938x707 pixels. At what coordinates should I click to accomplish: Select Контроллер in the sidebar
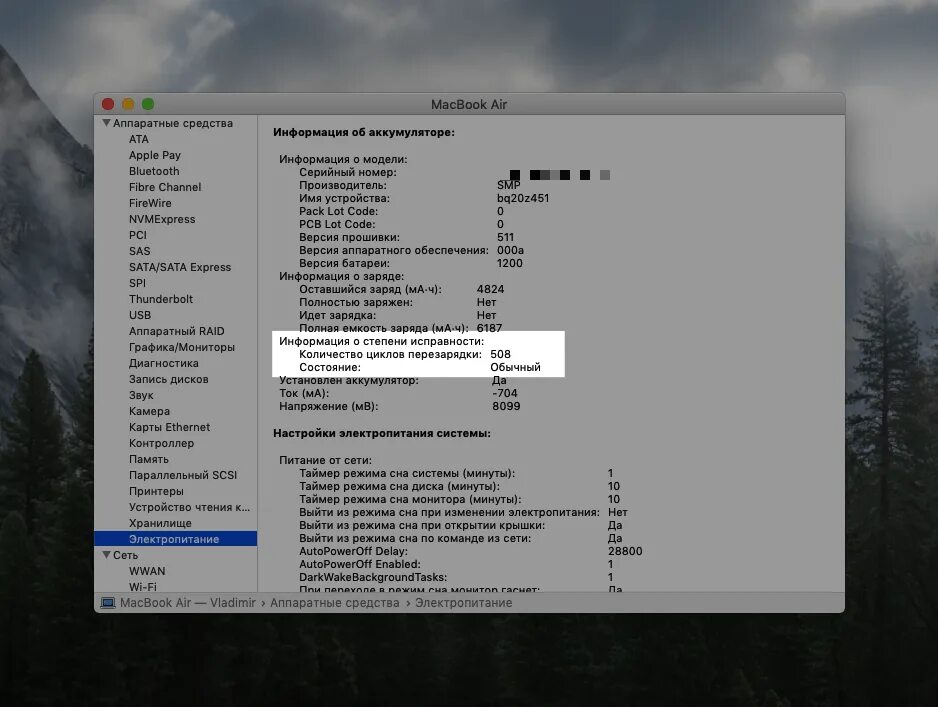162,443
